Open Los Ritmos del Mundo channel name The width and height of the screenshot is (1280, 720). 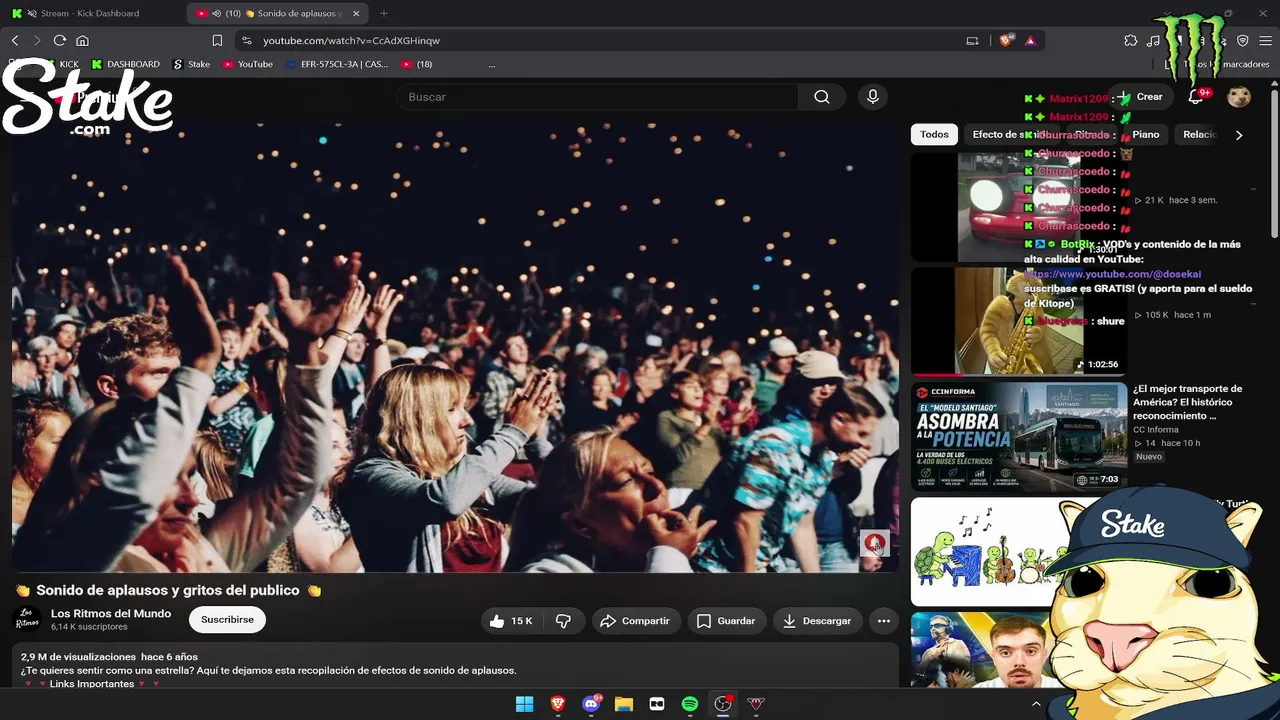pyautogui.click(x=111, y=613)
